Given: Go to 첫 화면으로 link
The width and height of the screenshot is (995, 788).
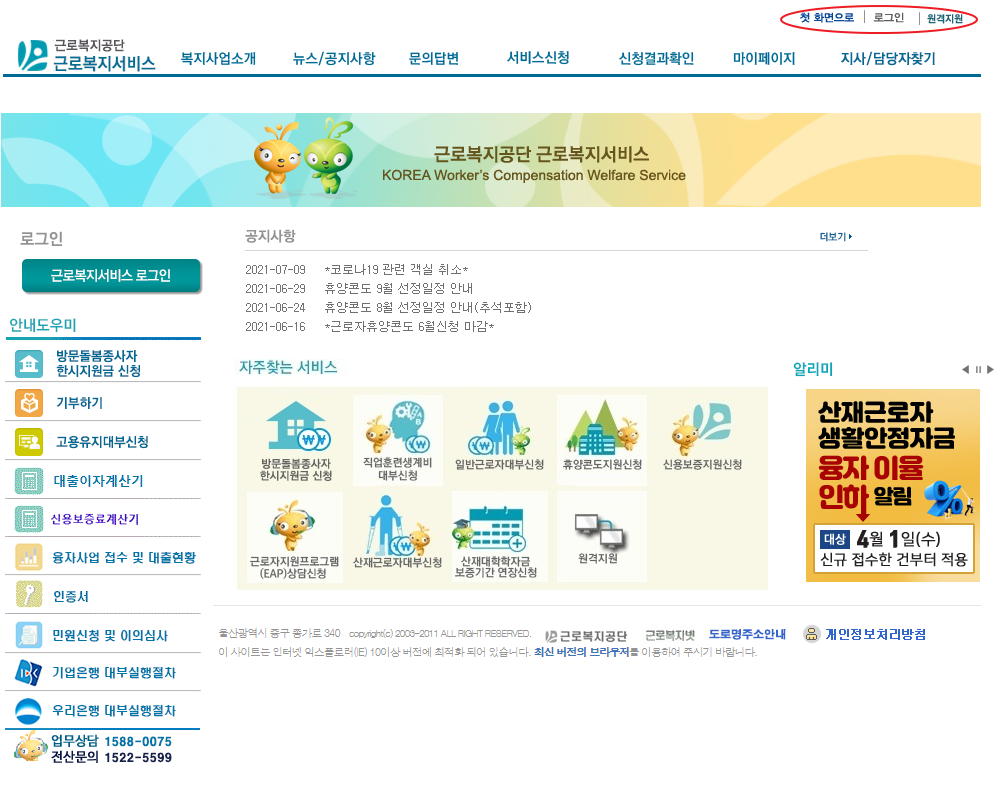Looking at the screenshot, I should [x=827, y=18].
